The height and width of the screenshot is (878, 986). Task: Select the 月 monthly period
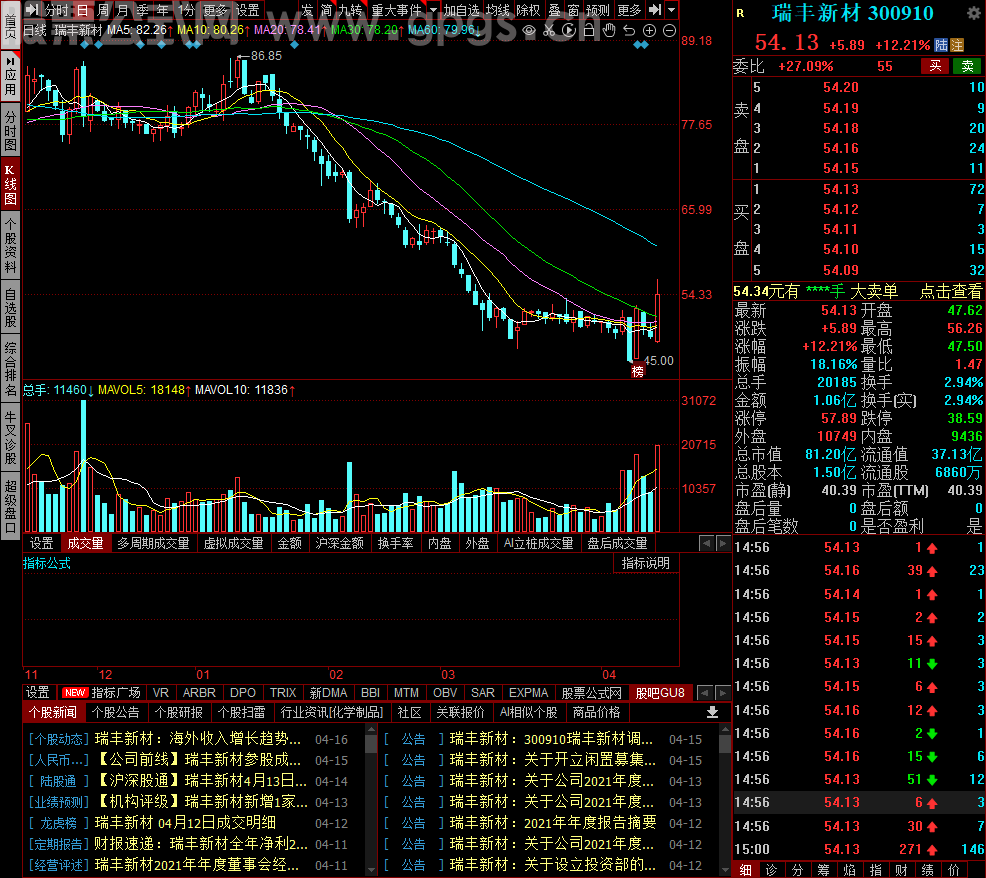point(123,10)
